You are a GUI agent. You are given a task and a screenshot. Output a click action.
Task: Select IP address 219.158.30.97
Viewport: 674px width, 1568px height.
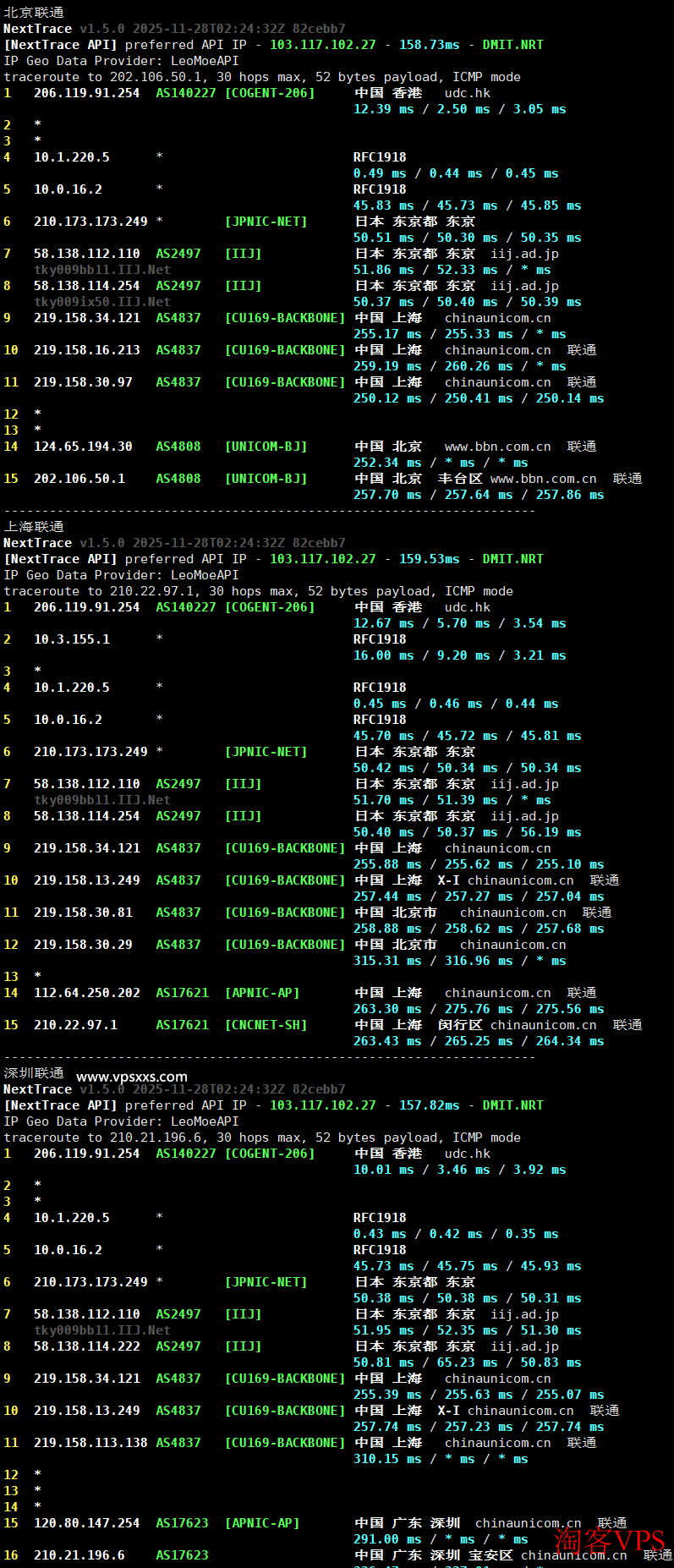click(83, 382)
